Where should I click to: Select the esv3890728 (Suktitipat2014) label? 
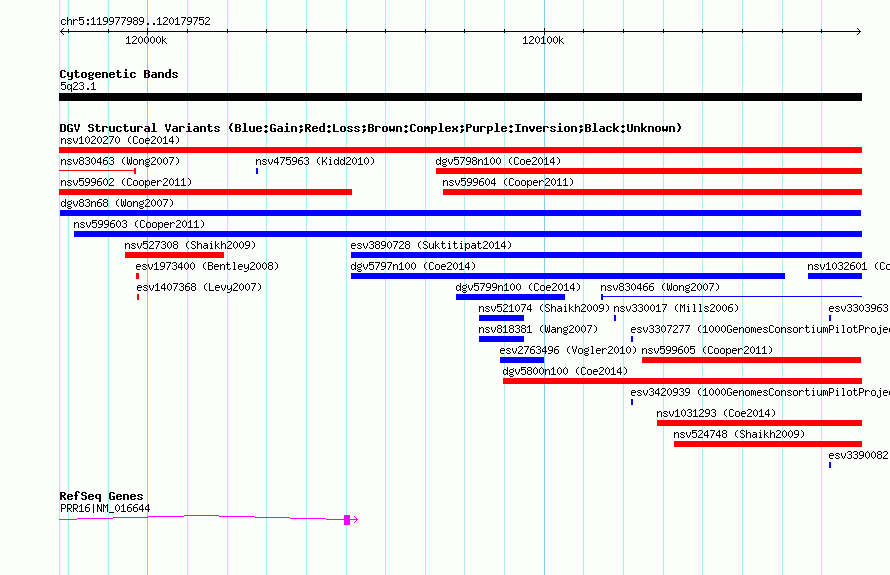tap(431, 245)
